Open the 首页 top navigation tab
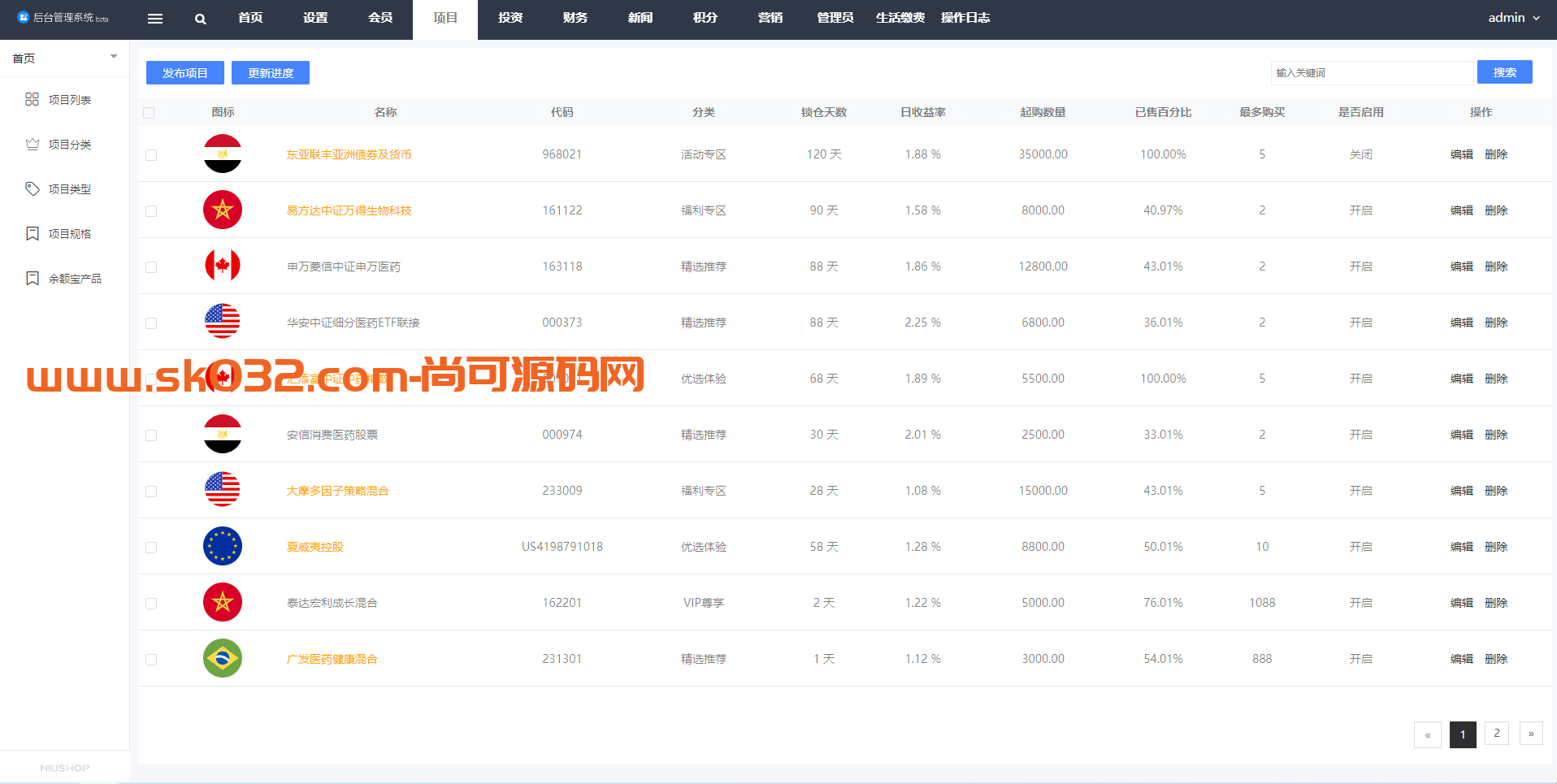Image resolution: width=1557 pixels, height=784 pixels. point(250,18)
